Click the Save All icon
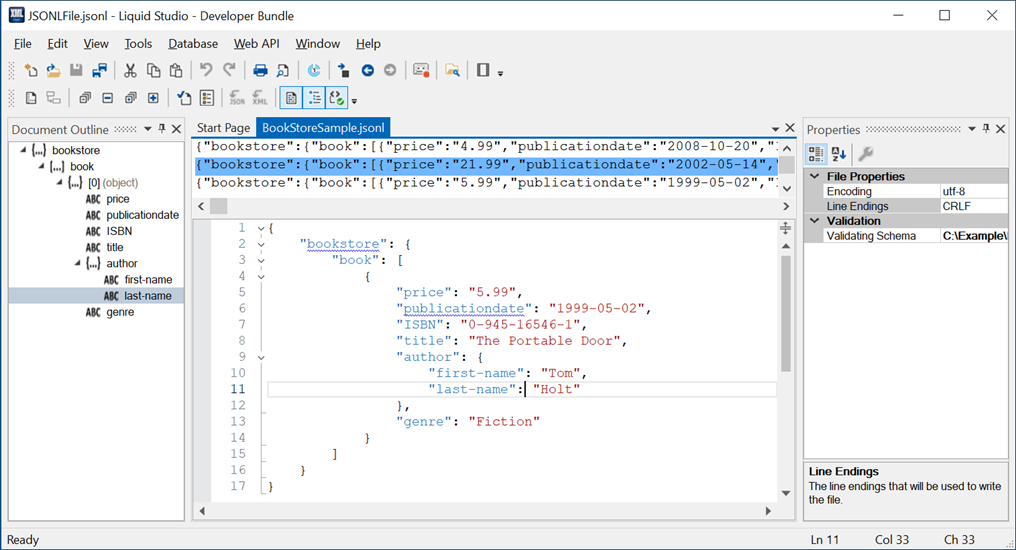The image size is (1016, 550). (99, 70)
